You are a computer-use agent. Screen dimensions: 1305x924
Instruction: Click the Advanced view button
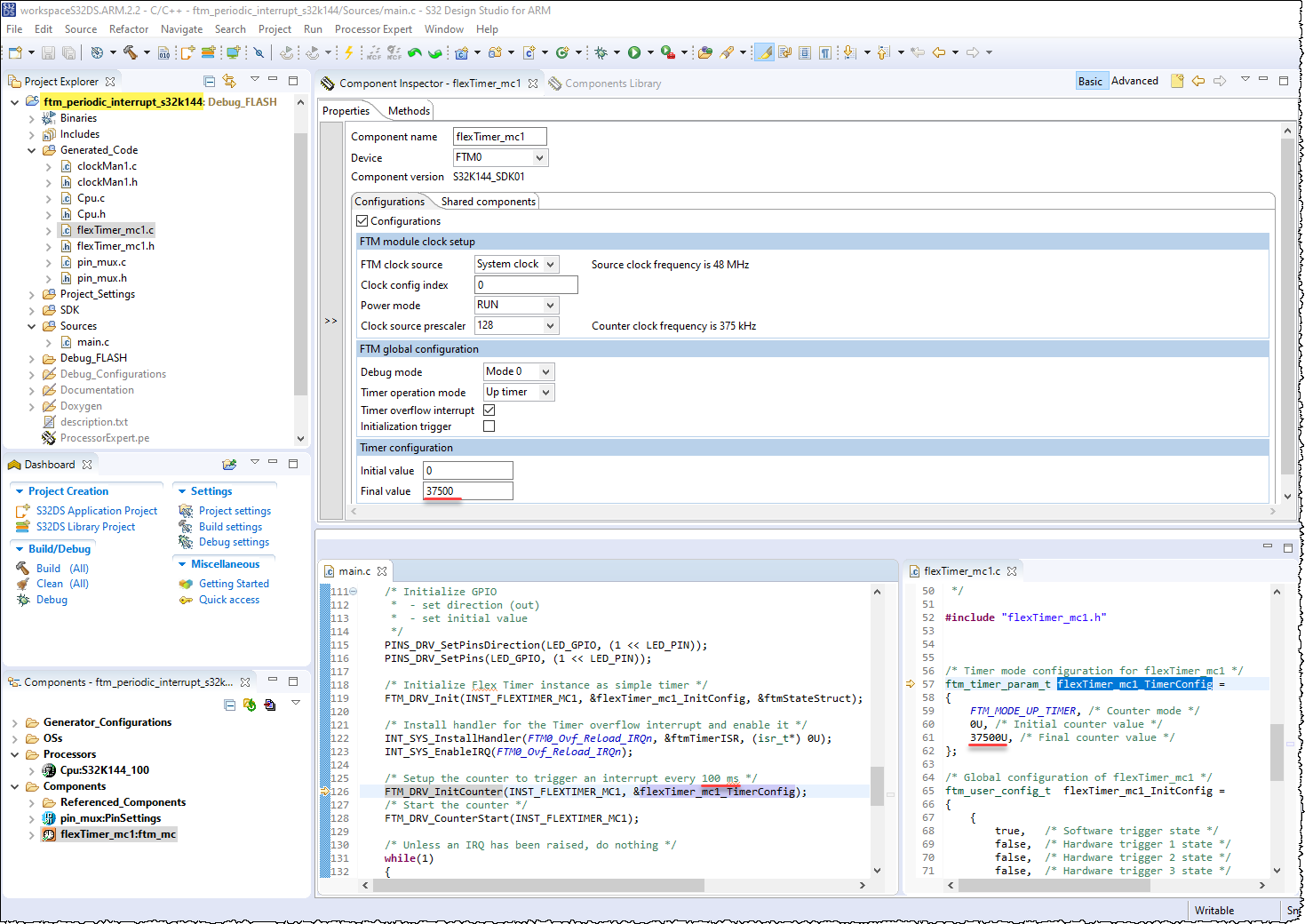pyautogui.click(x=1134, y=81)
